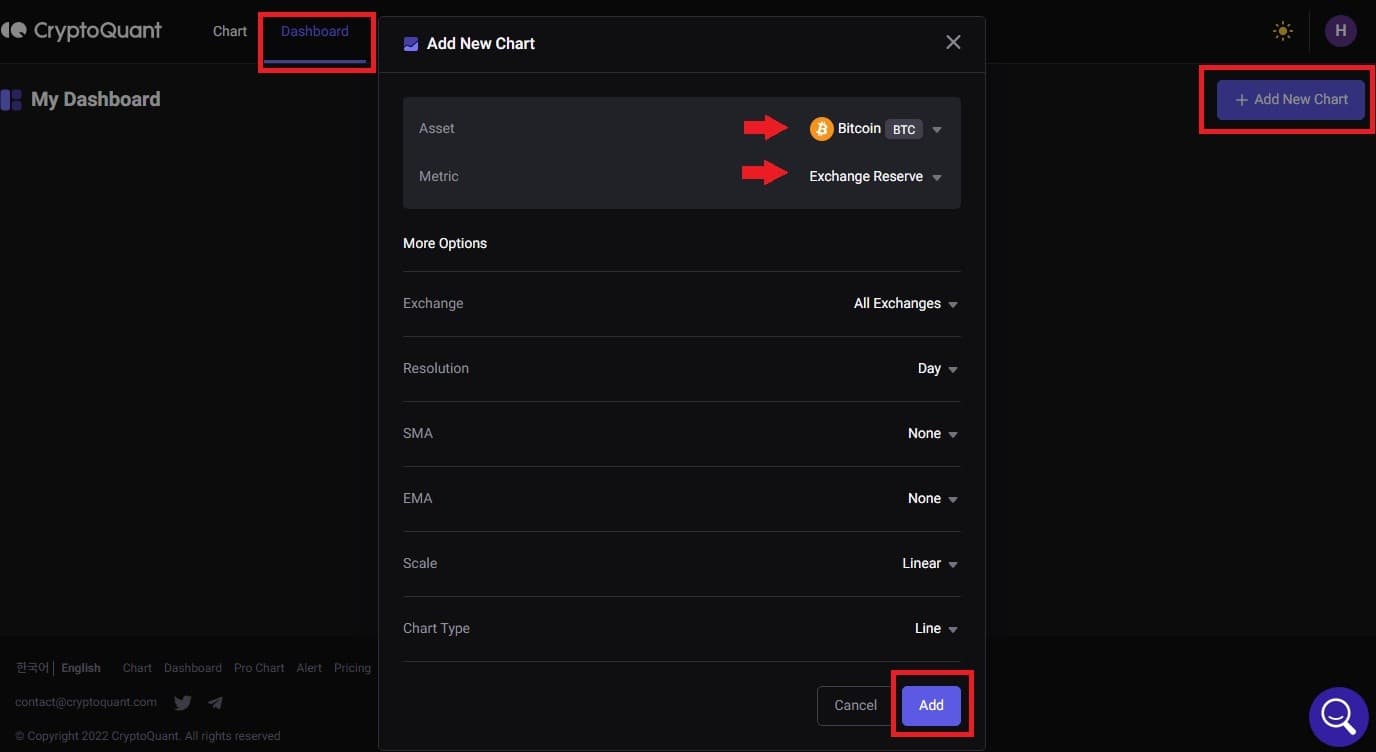Change Resolution from Day
The width and height of the screenshot is (1376, 752).
pos(938,369)
